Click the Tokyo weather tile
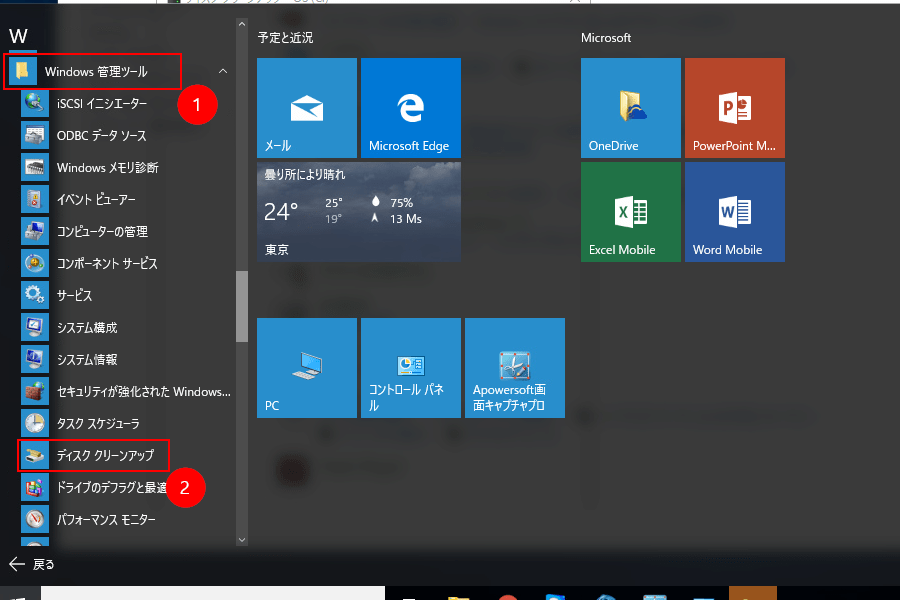This screenshot has height=600, width=900. tap(358, 211)
